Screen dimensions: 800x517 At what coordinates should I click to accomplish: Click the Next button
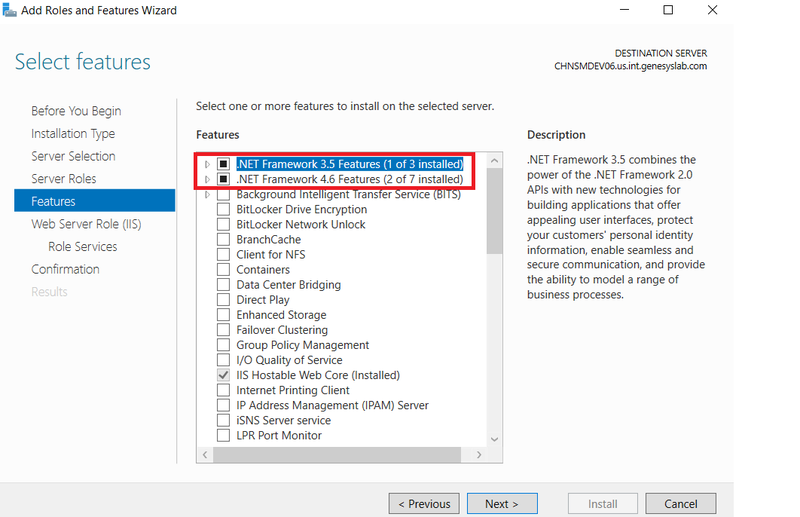[x=502, y=504]
